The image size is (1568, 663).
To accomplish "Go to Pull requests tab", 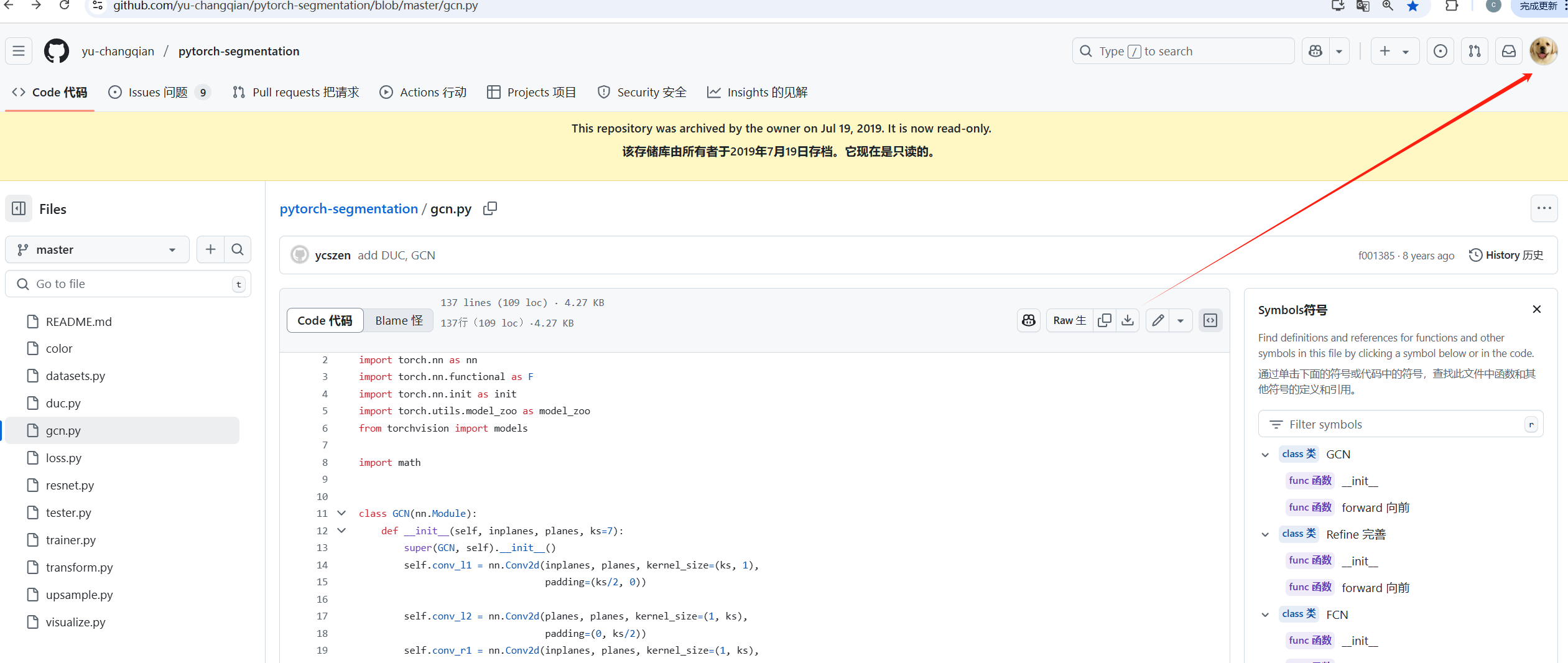I will (296, 92).
